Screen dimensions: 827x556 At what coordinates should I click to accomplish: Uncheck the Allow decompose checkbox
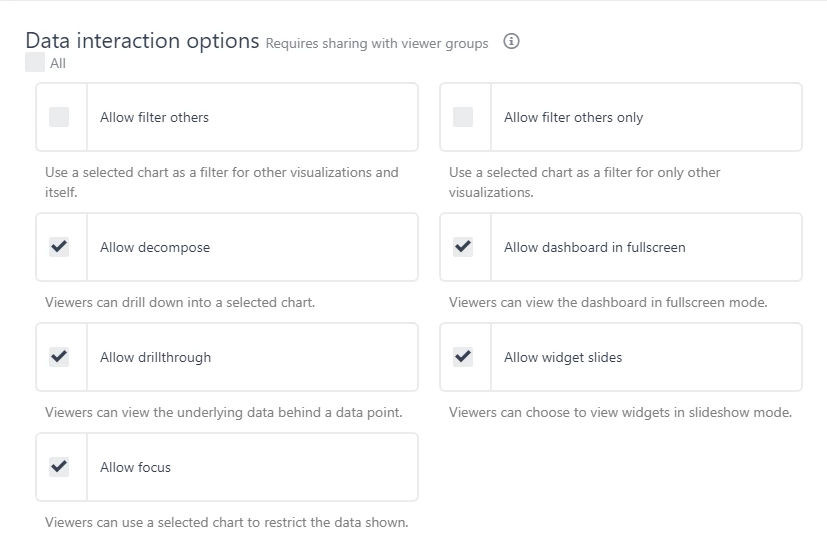click(x=59, y=247)
